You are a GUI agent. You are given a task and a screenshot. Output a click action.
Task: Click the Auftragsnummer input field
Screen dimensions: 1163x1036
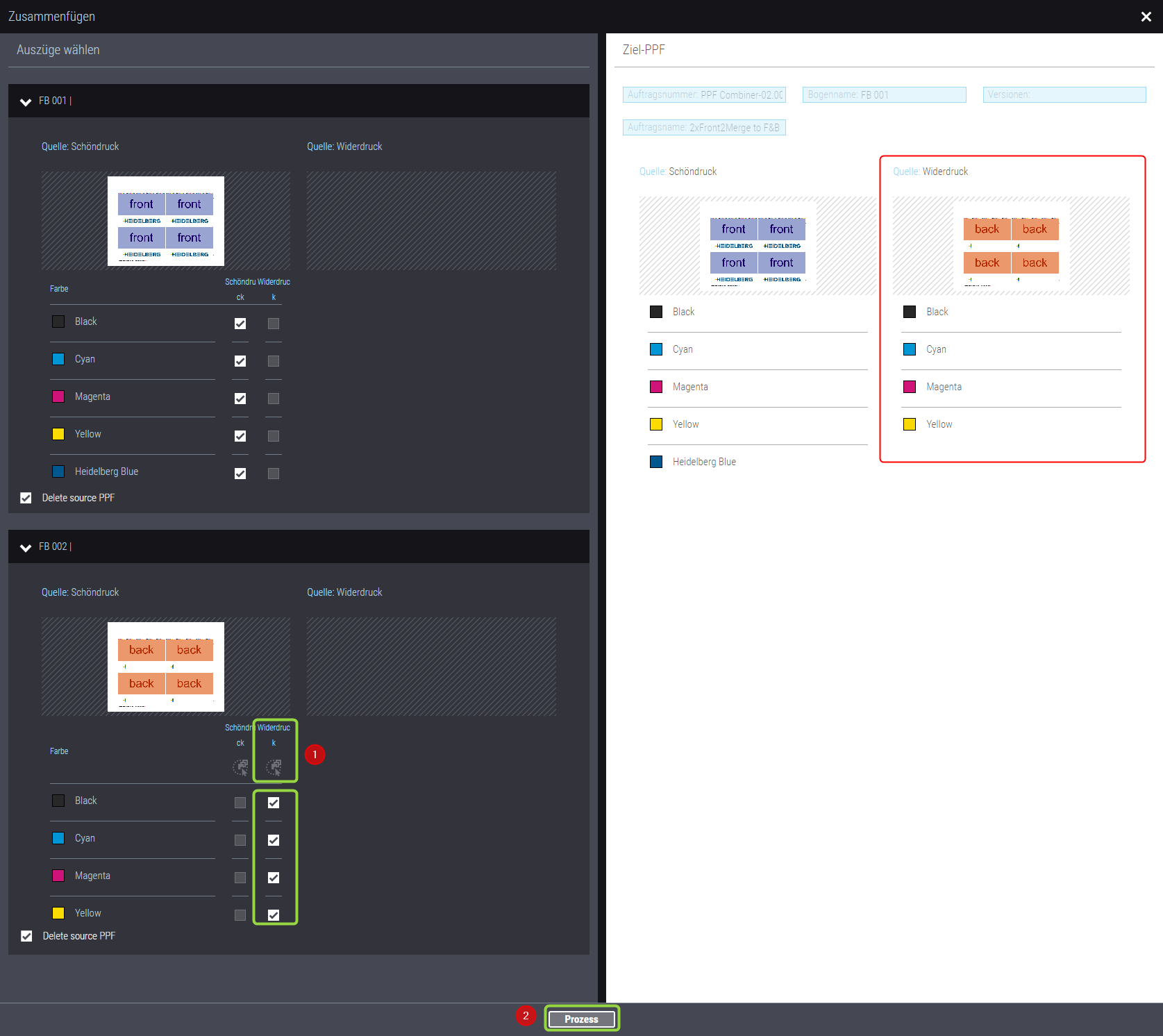704,95
